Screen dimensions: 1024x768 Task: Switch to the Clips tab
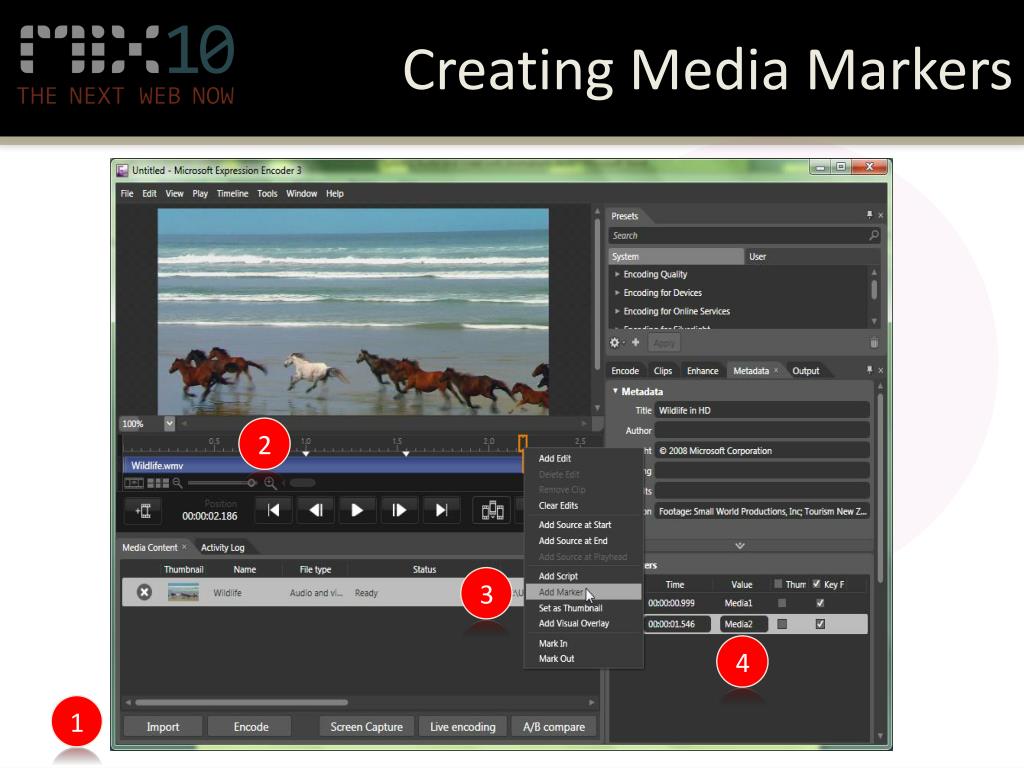coord(663,370)
